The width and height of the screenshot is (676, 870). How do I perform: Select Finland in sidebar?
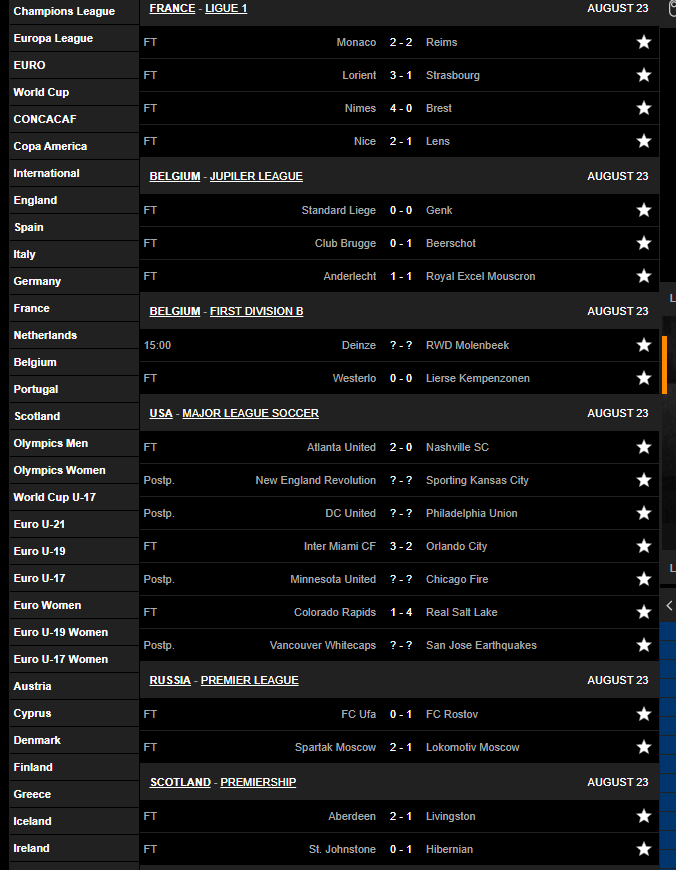tap(74, 767)
